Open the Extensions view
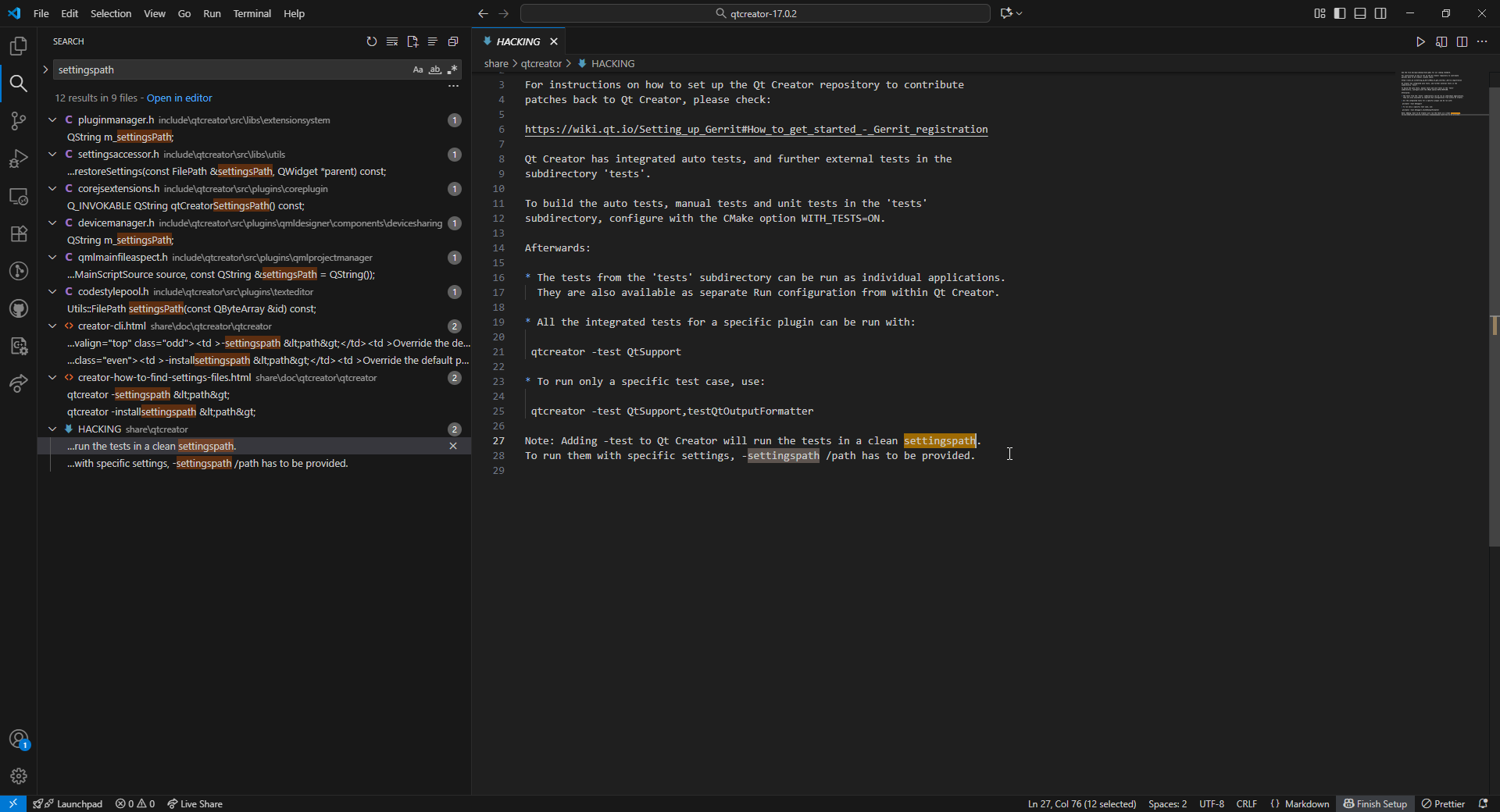This screenshot has width=1500, height=812. (x=19, y=233)
